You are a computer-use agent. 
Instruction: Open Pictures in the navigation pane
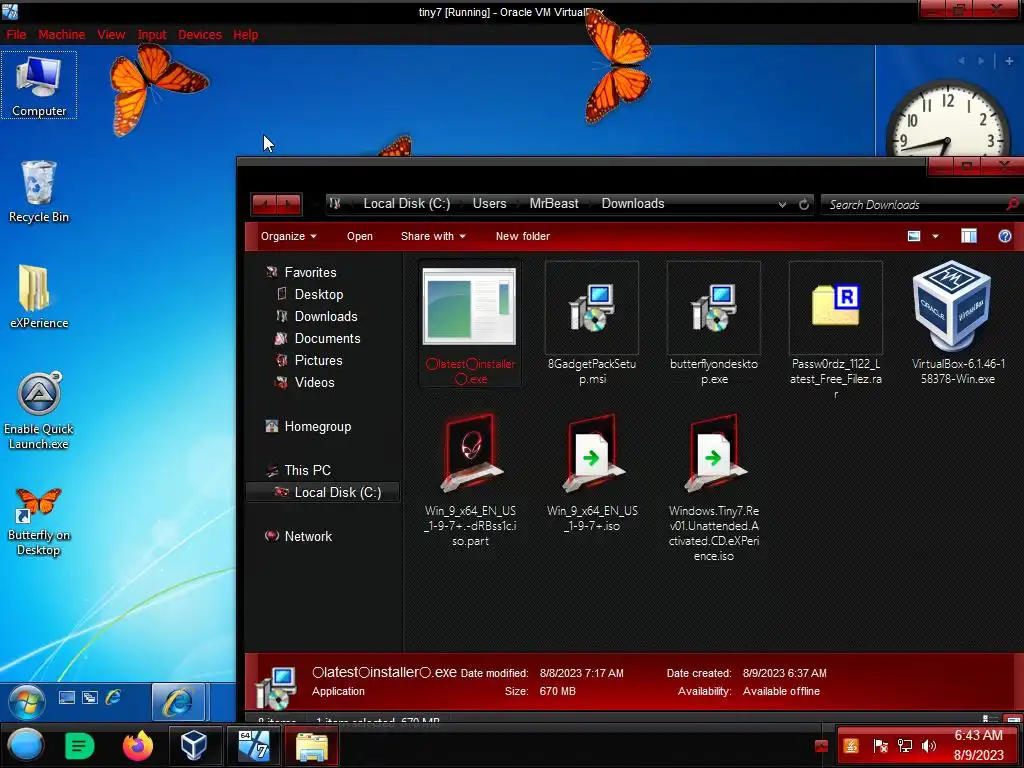[x=318, y=360]
